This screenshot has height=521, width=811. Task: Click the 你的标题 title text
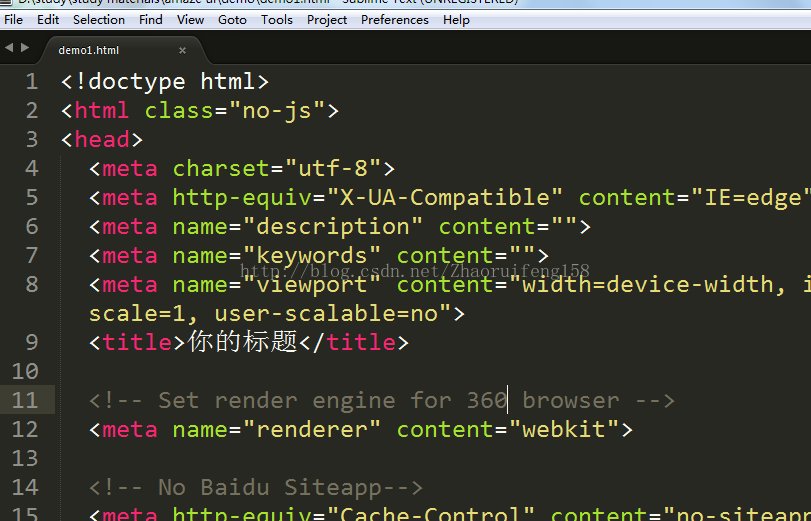[x=243, y=342]
